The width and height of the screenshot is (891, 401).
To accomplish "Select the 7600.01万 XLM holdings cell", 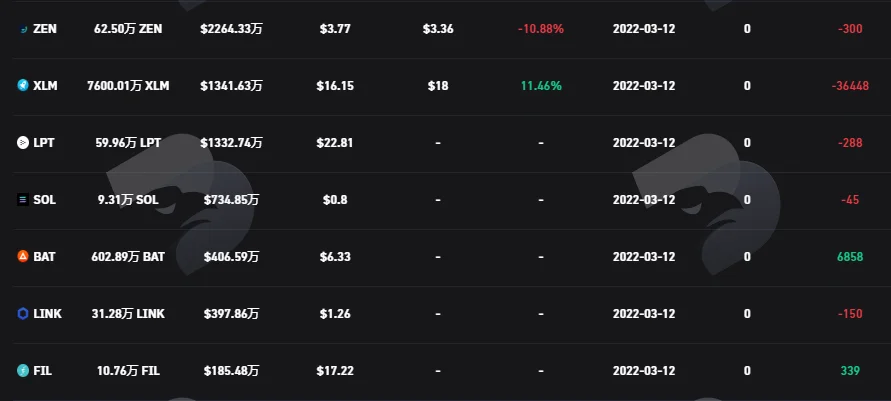I will (128, 86).
